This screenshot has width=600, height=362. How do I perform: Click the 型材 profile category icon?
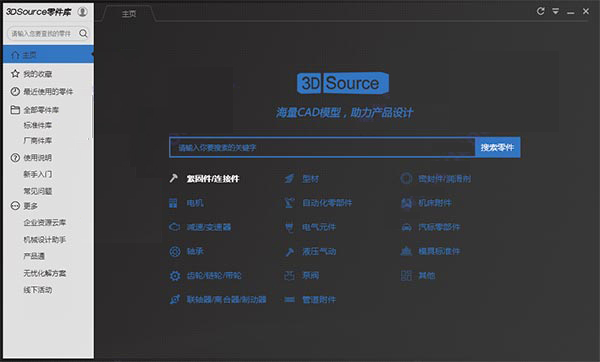point(290,178)
